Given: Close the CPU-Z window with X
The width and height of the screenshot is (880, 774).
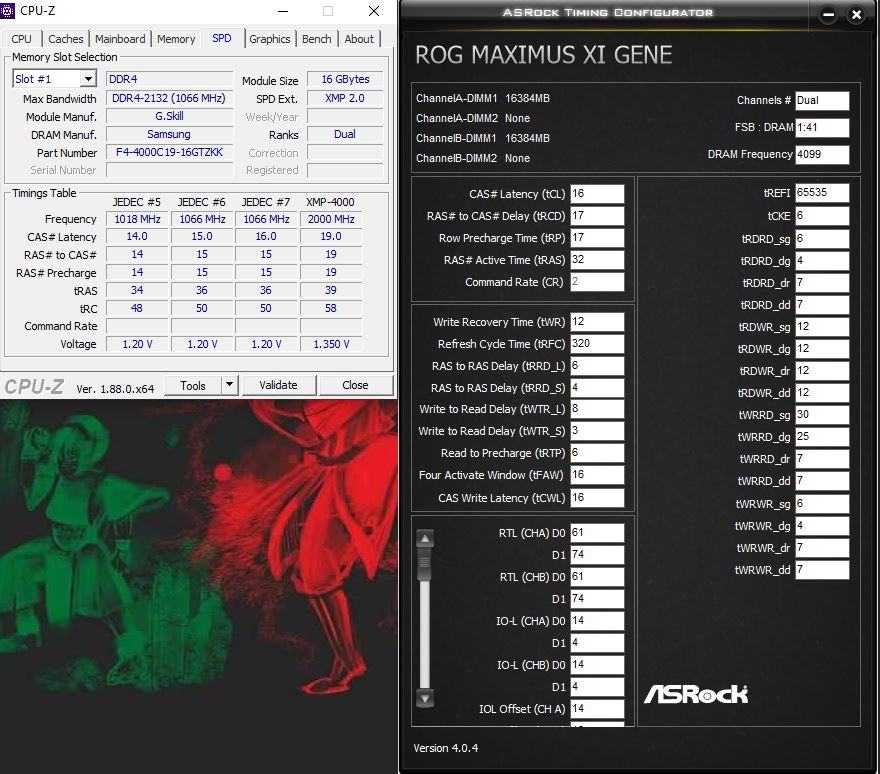Looking at the screenshot, I should tap(374, 11).
